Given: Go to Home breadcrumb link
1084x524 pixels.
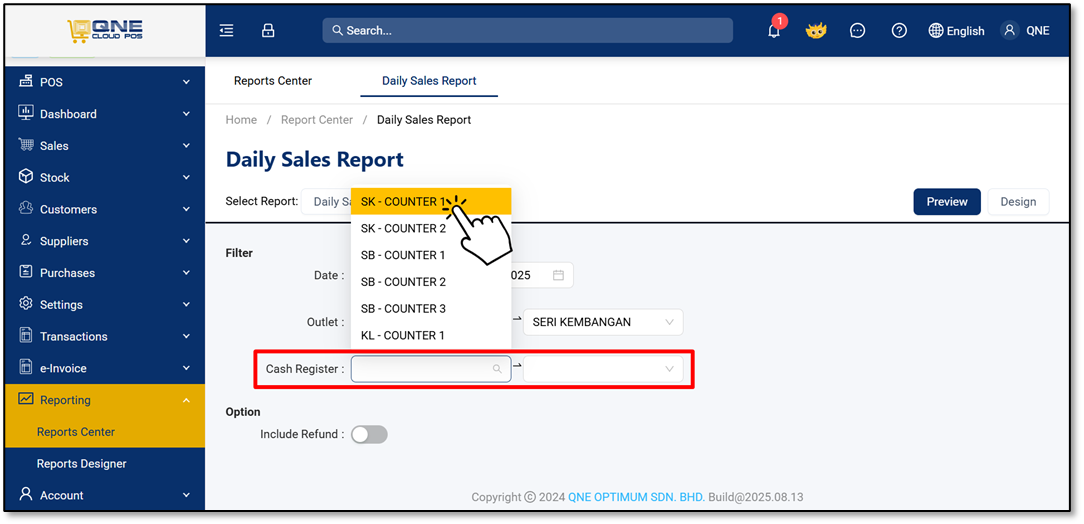Looking at the screenshot, I should pyautogui.click(x=241, y=120).
